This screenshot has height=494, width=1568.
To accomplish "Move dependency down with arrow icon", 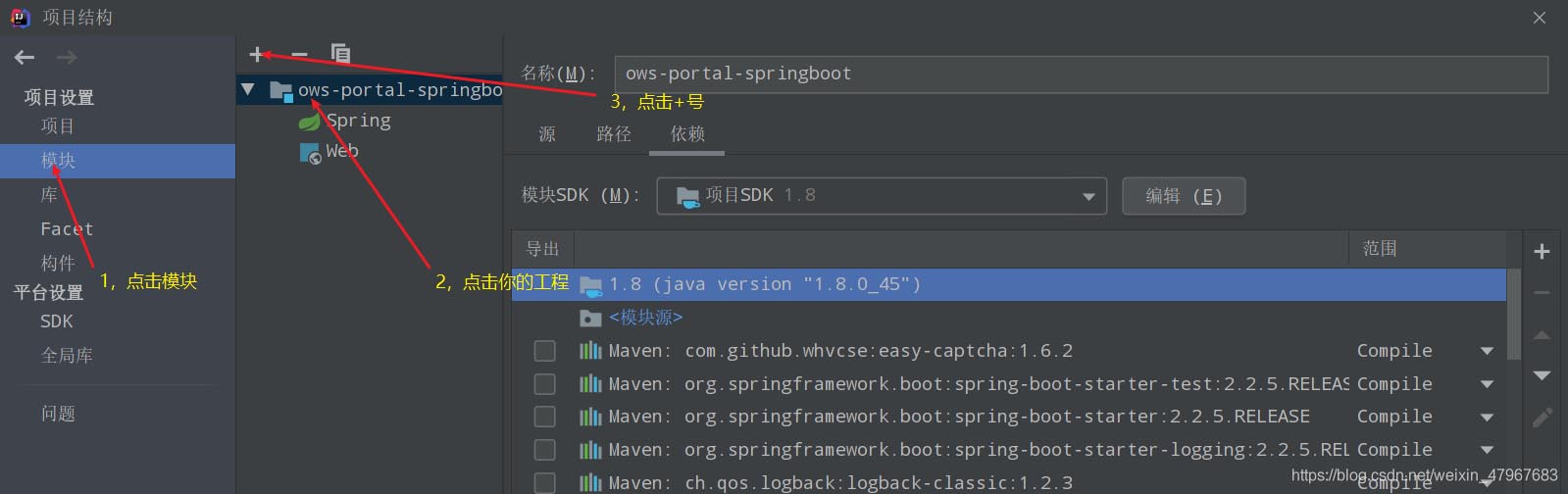I will coord(1542,375).
